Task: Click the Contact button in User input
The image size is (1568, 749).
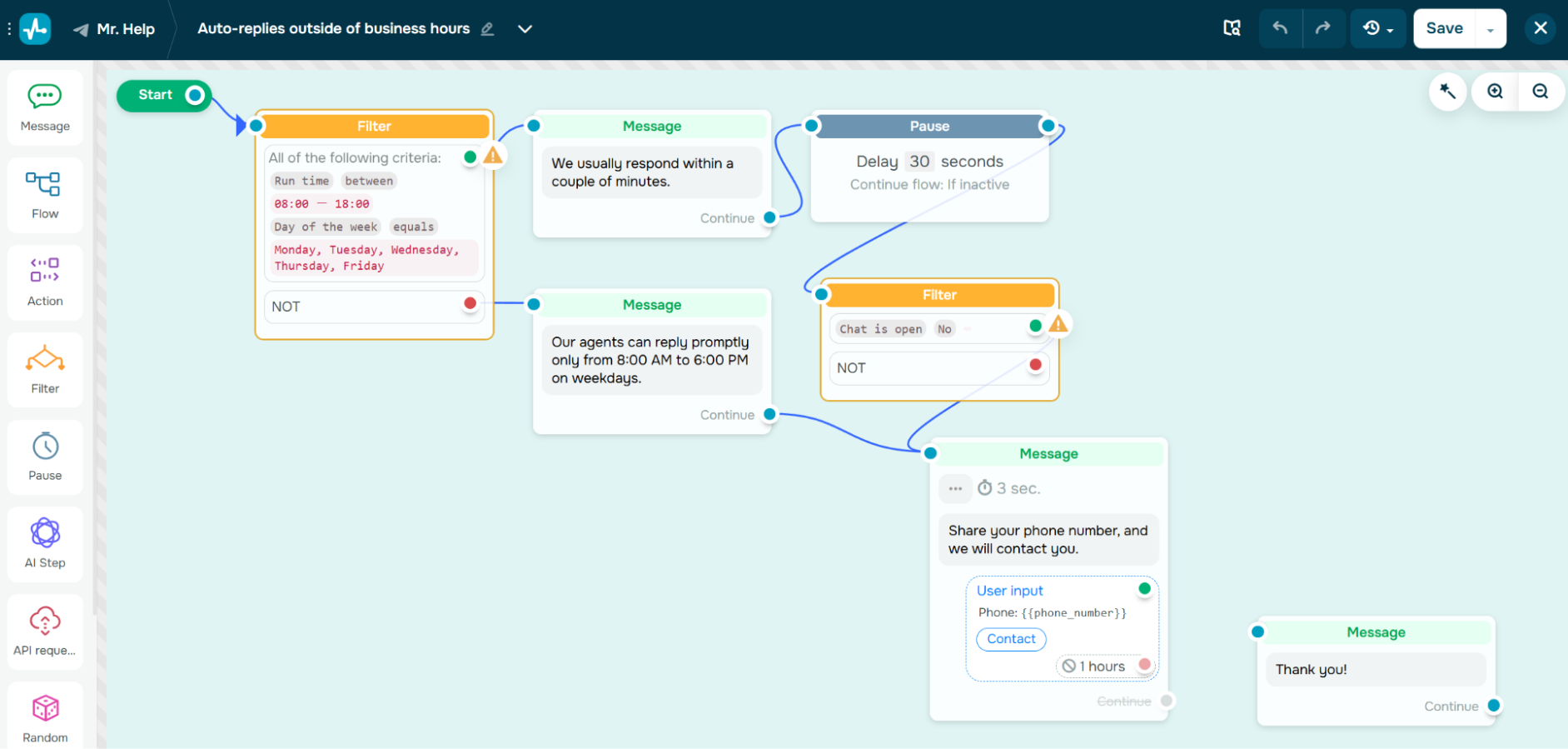Action: pyautogui.click(x=1011, y=639)
